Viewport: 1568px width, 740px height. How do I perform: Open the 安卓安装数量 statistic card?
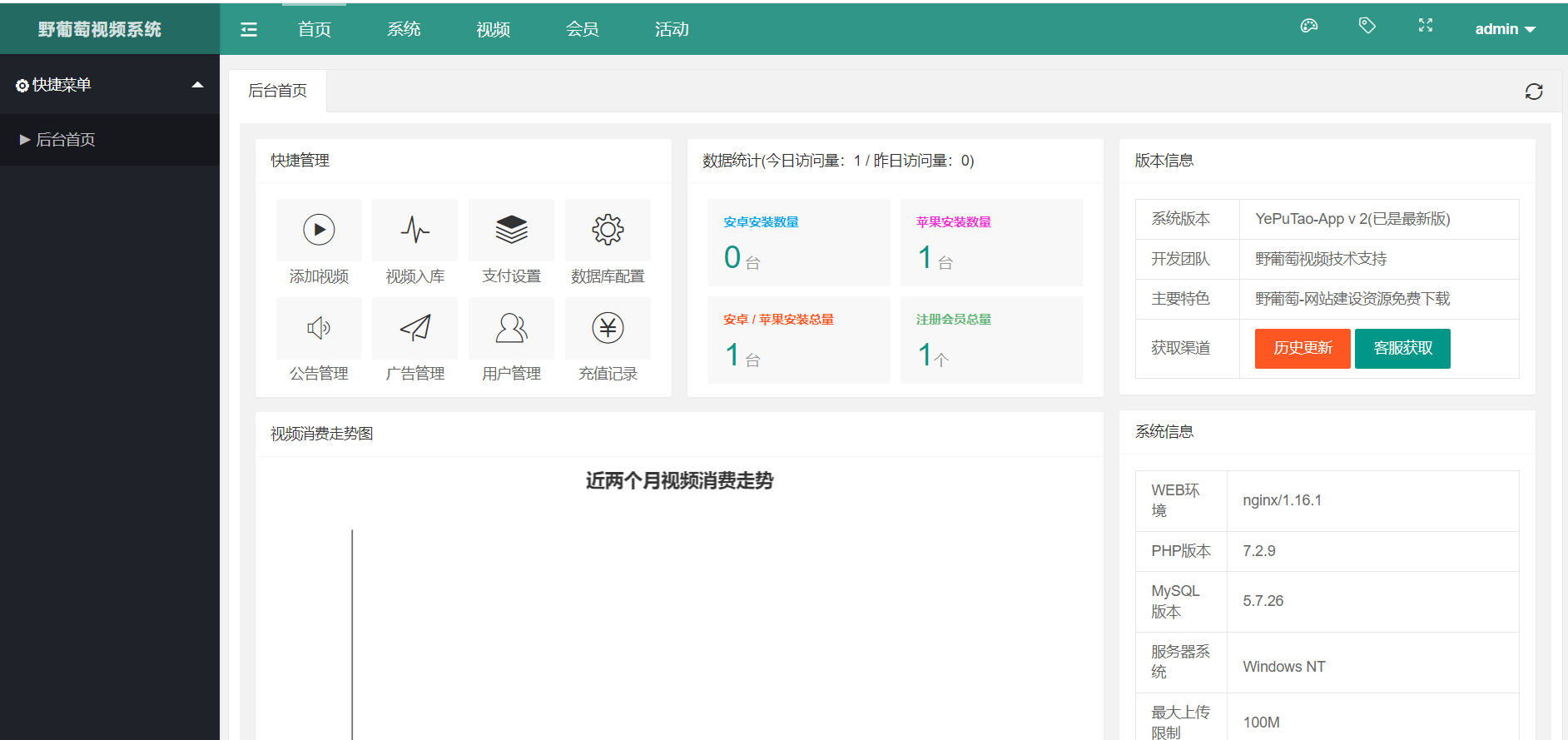(799, 242)
